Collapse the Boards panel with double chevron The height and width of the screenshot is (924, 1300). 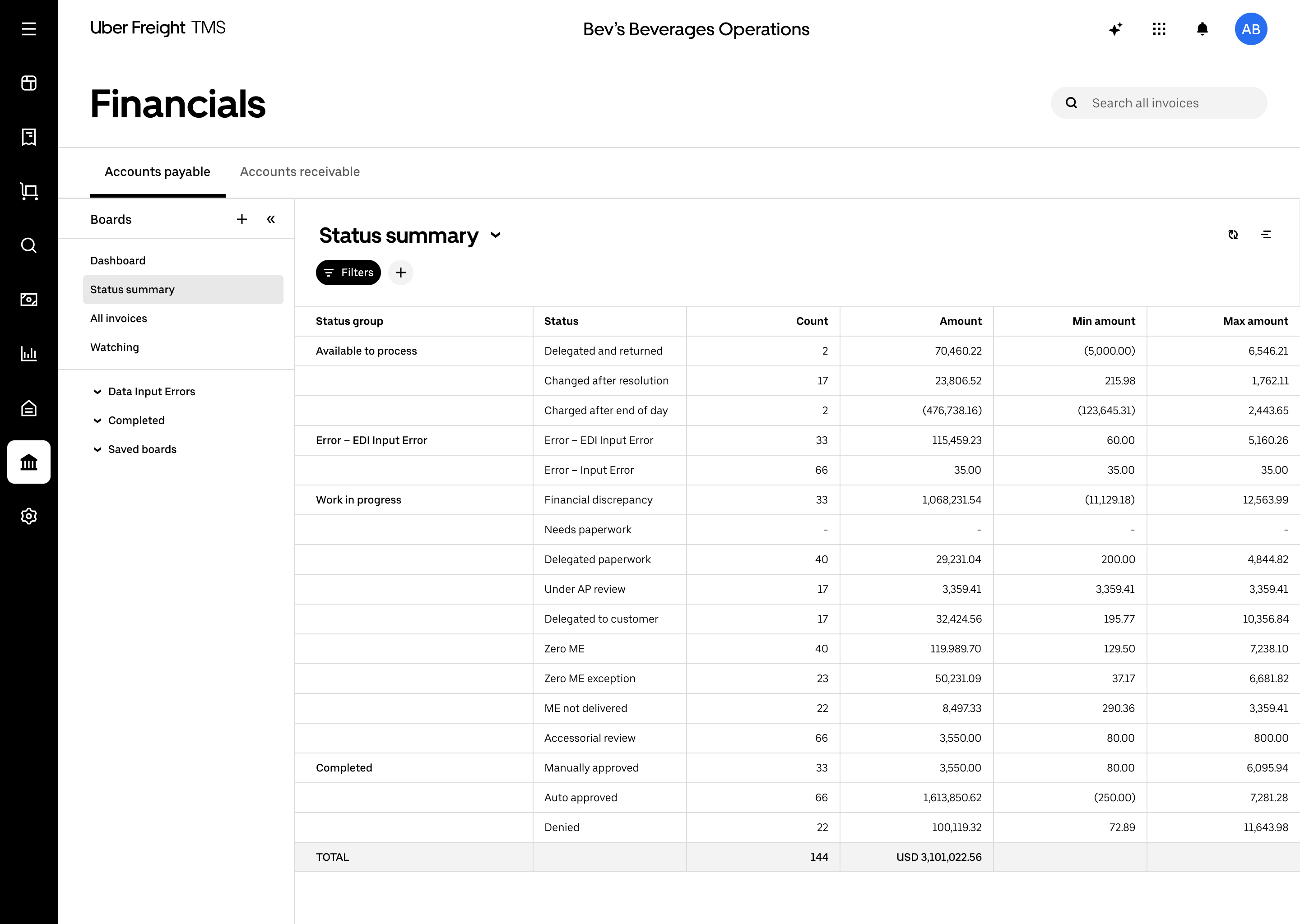[x=271, y=219]
